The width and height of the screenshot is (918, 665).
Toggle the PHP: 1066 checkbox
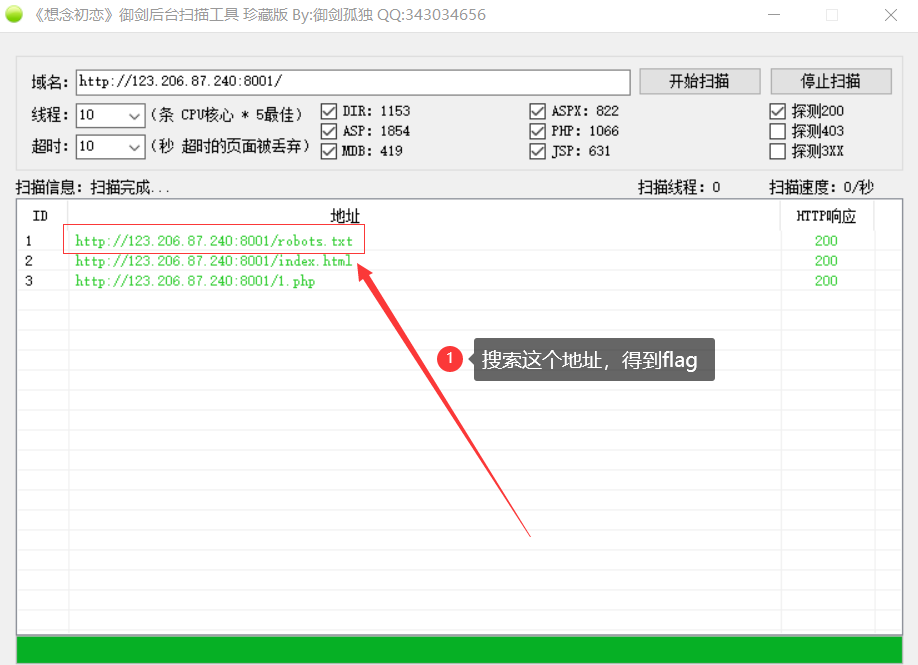tap(537, 131)
